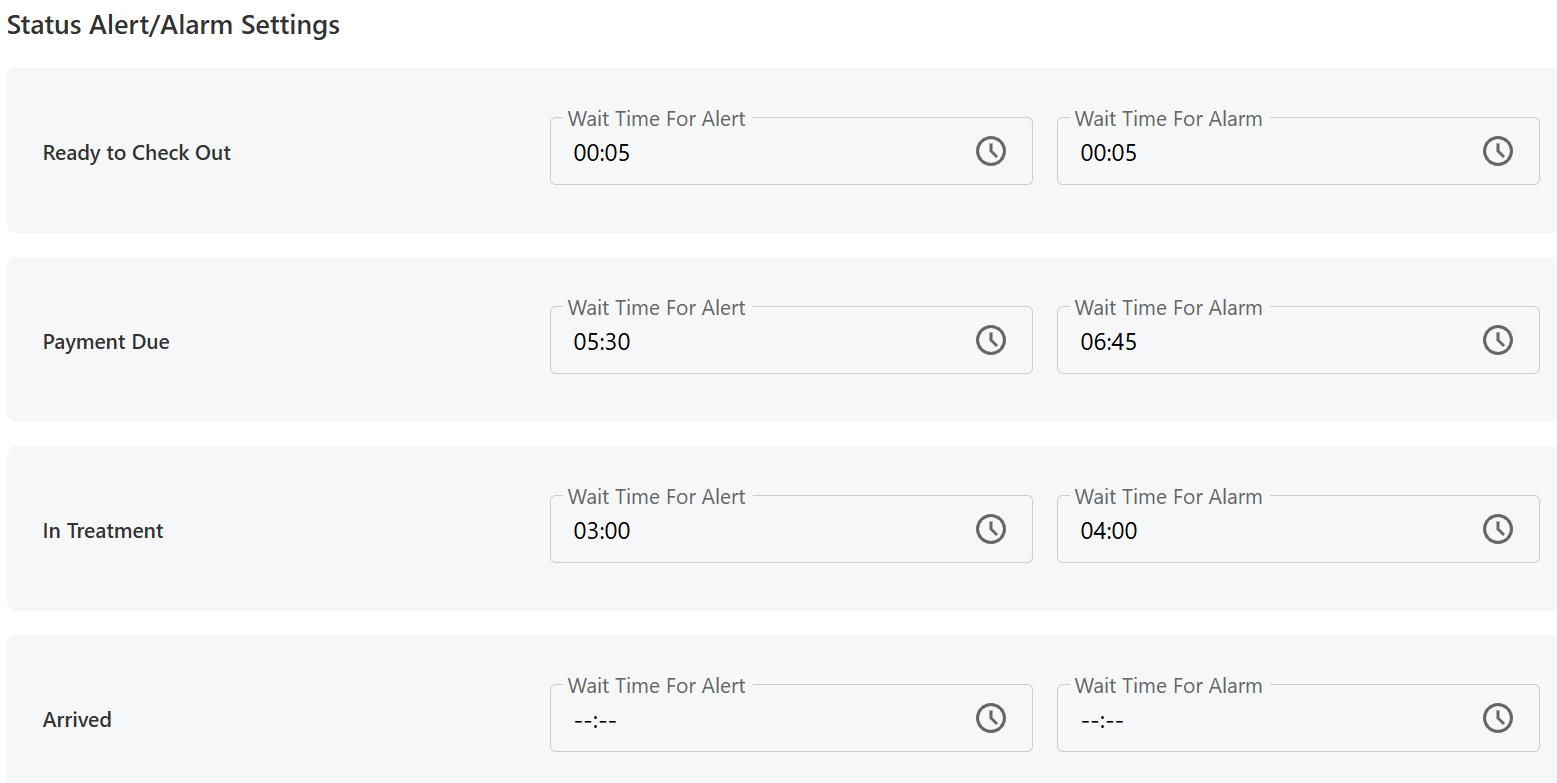Focus Ready to Check Out alarm time 00:05

click(1109, 153)
